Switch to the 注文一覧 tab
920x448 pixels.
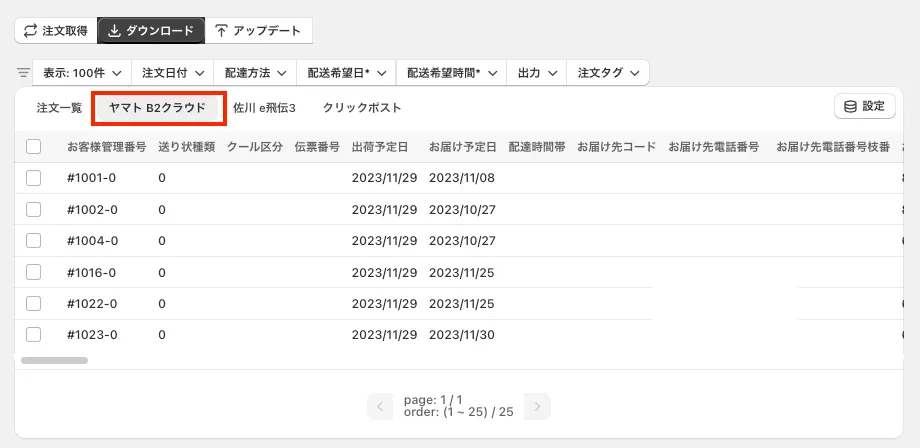(59, 108)
